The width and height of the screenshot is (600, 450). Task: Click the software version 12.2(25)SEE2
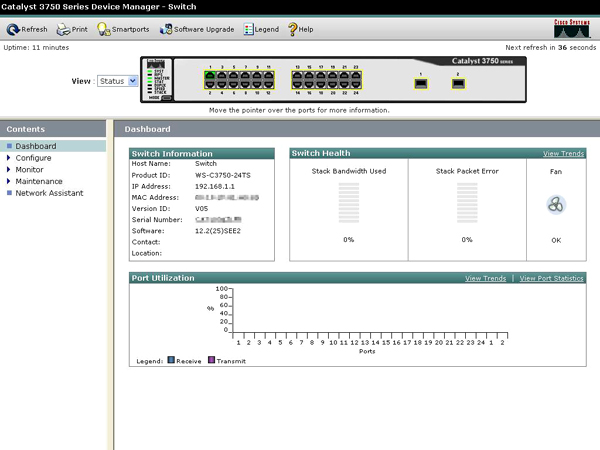click(x=218, y=231)
